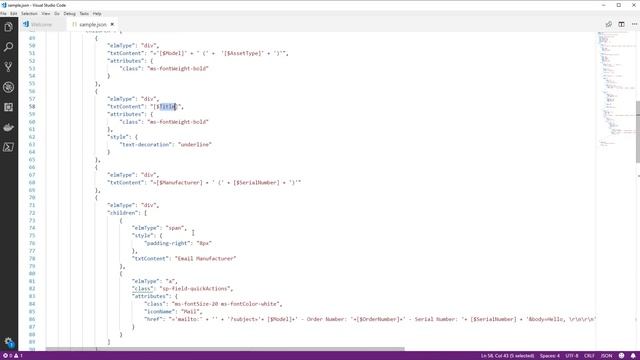Open the Extensions view in the activity bar
This screenshot has width=640, height=360.
(x=8, y=107)
